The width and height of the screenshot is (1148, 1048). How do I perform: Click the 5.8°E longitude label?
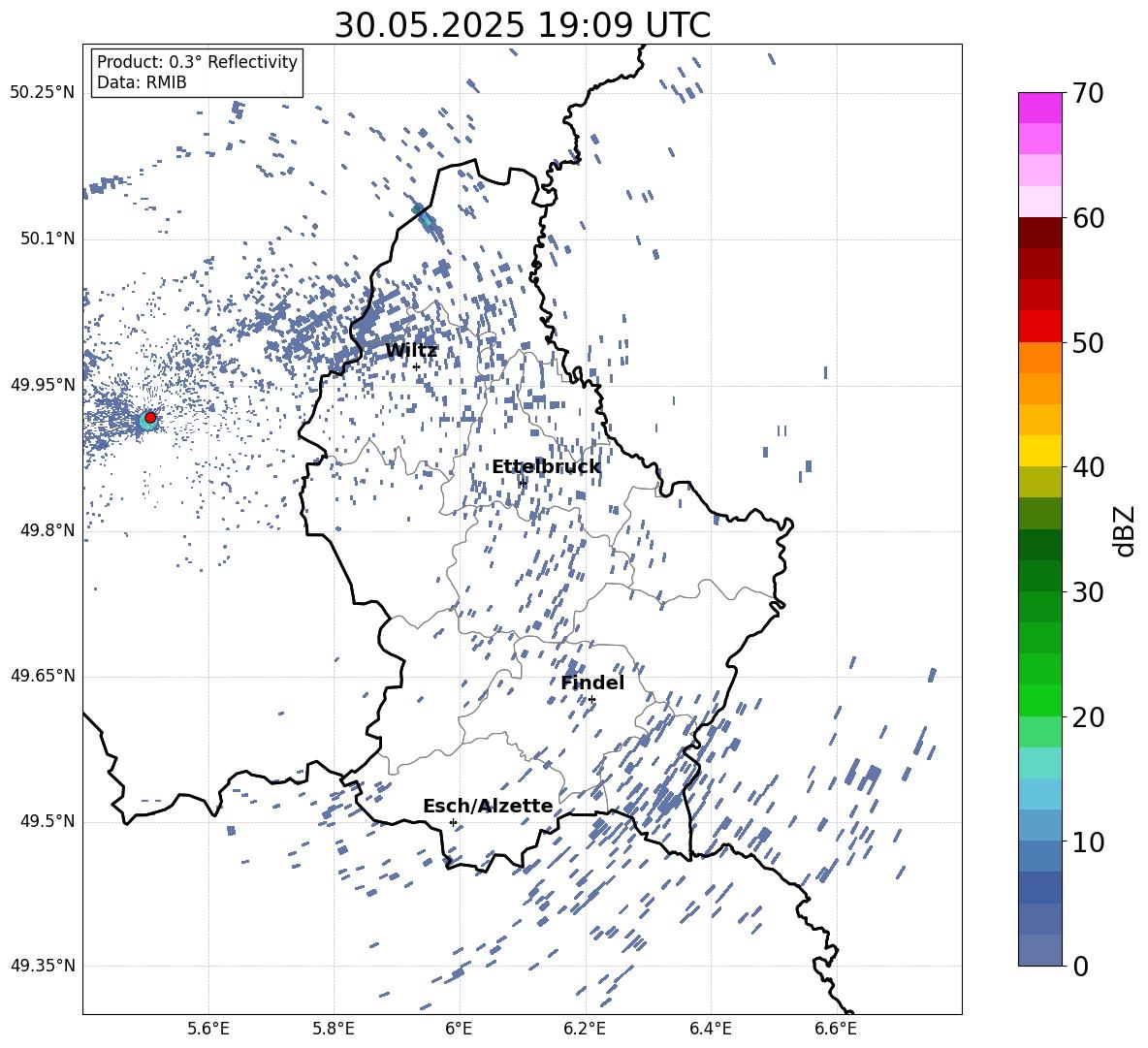[334, 1029]
